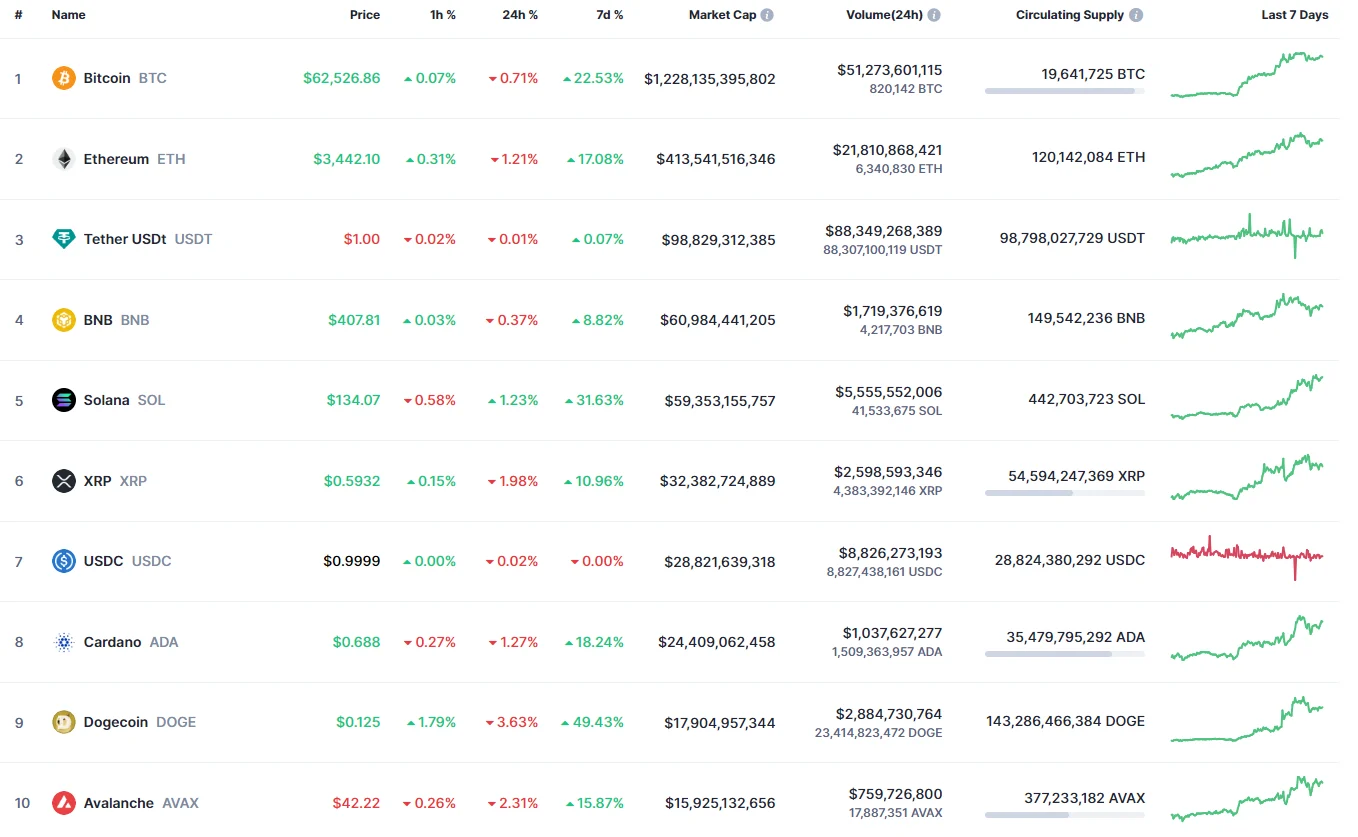Sort by the 24h % column header
The width and height of the screenshot is (1358, 837).
coord(520,15)
